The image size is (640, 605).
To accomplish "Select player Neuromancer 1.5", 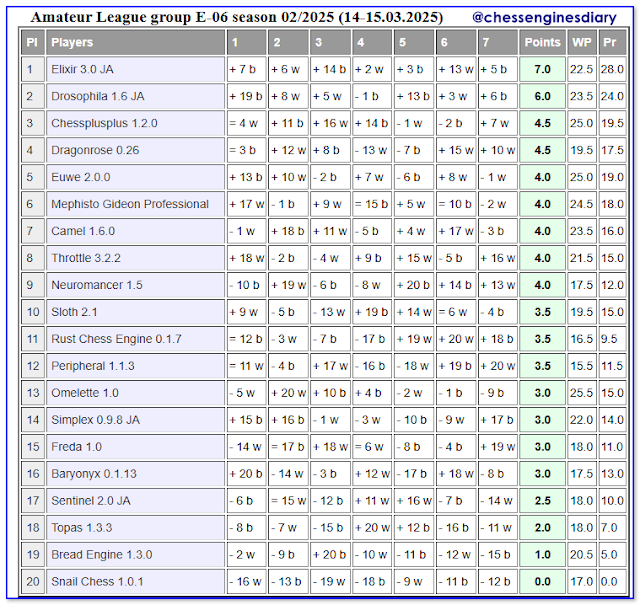I will [x=136, y=285].
